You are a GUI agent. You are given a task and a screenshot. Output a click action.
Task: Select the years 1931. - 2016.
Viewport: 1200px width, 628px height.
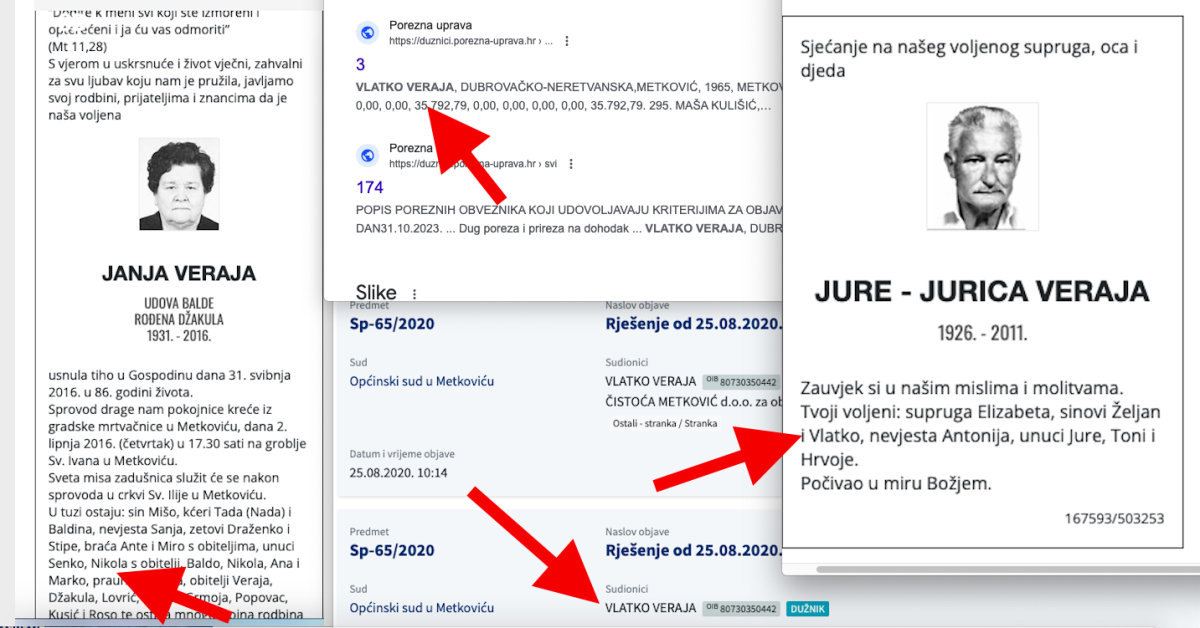point(179,337)
